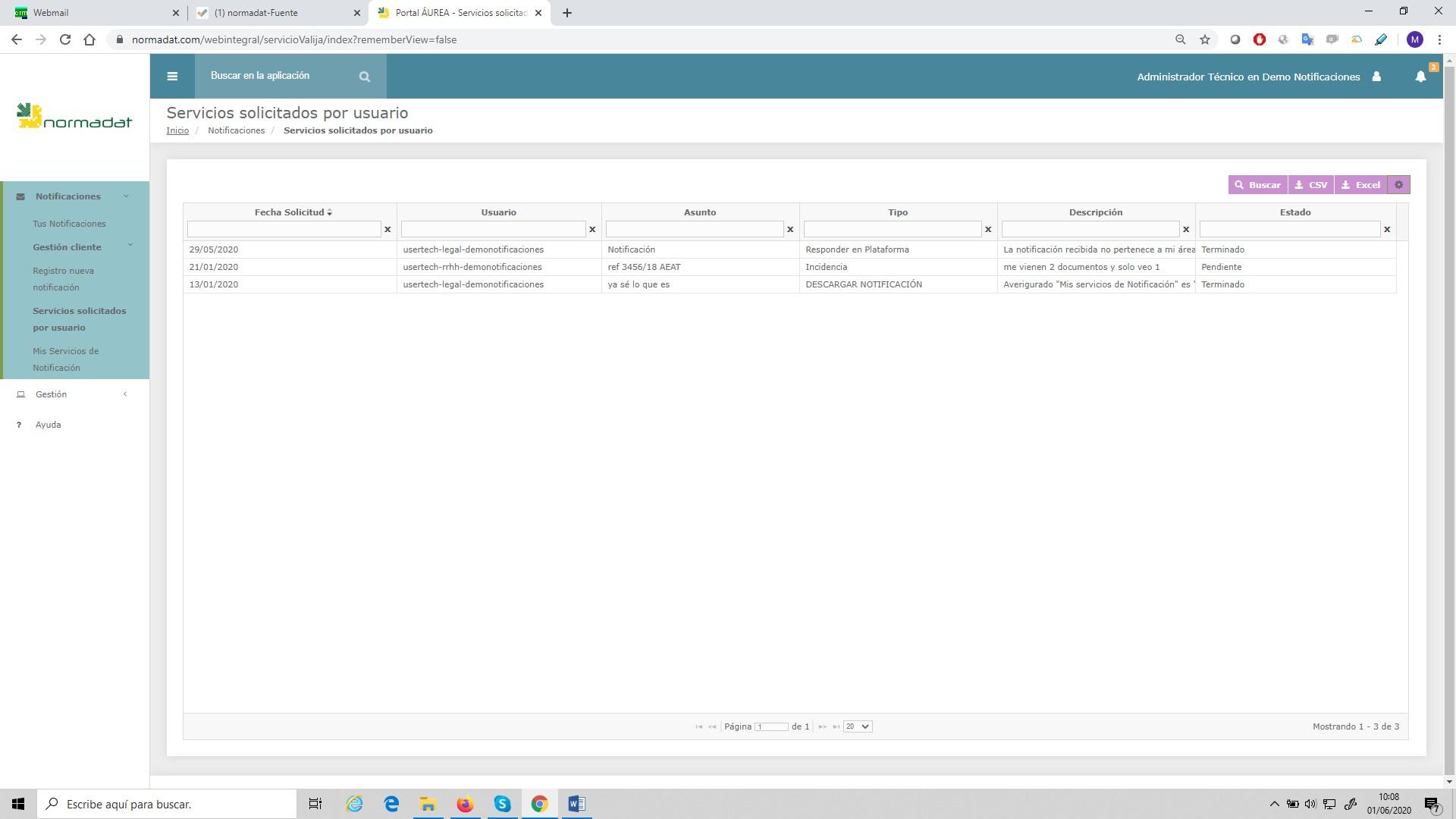Screen dimensions: 1456x819
Task: Click the normadat logo
Action: [x=74, y=117]
